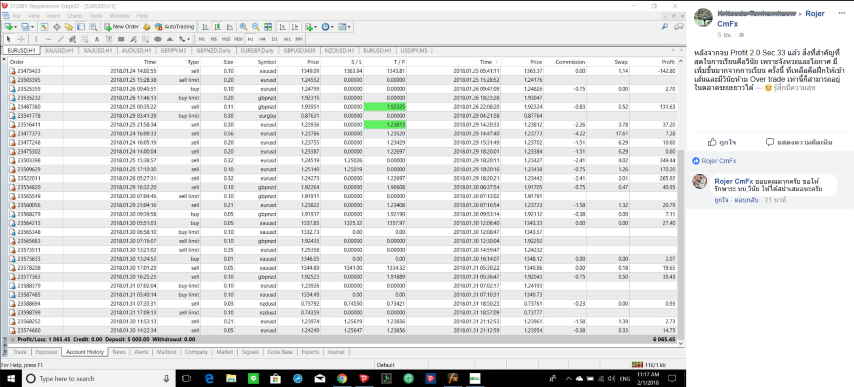Open the Strategy Tester magnifier icon
Image resolution: width=854 pixels, height=387 pixels.
click(93, 27)
